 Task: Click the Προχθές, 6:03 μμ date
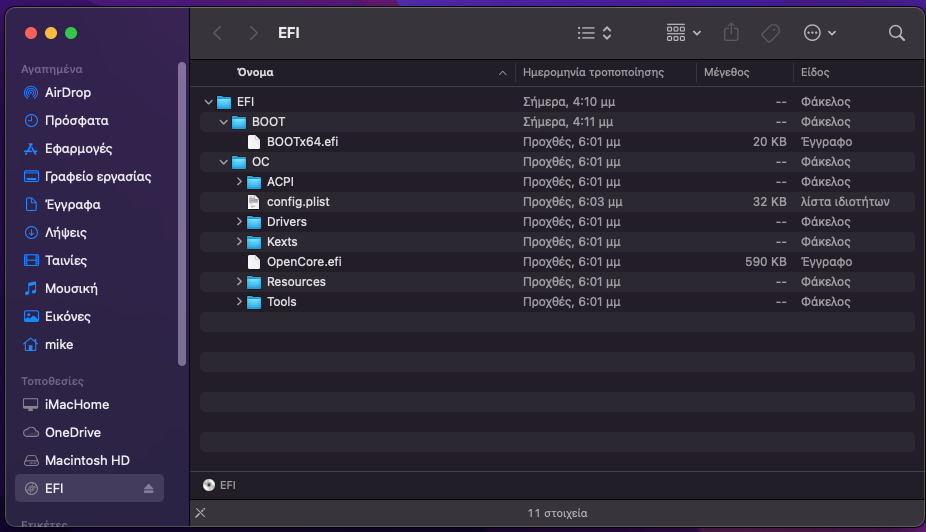[572, 202]
